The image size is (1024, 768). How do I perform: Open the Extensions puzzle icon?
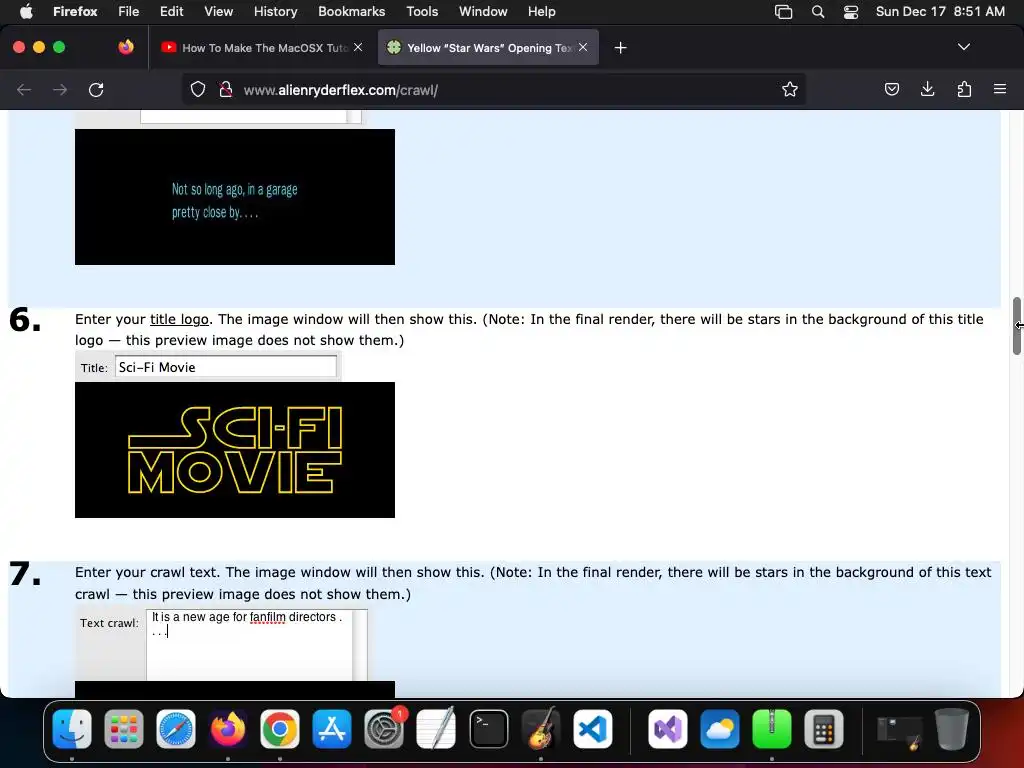pos(964,89)
